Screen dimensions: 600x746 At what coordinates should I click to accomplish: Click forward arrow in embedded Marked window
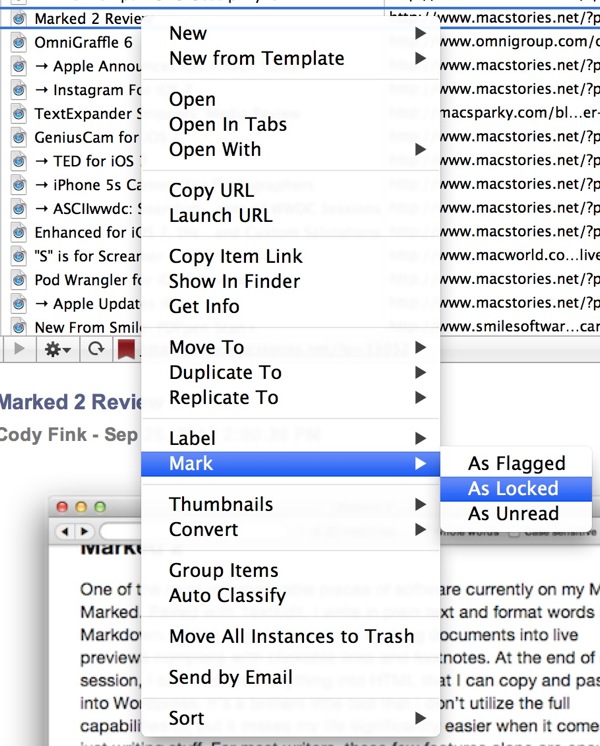84,531
